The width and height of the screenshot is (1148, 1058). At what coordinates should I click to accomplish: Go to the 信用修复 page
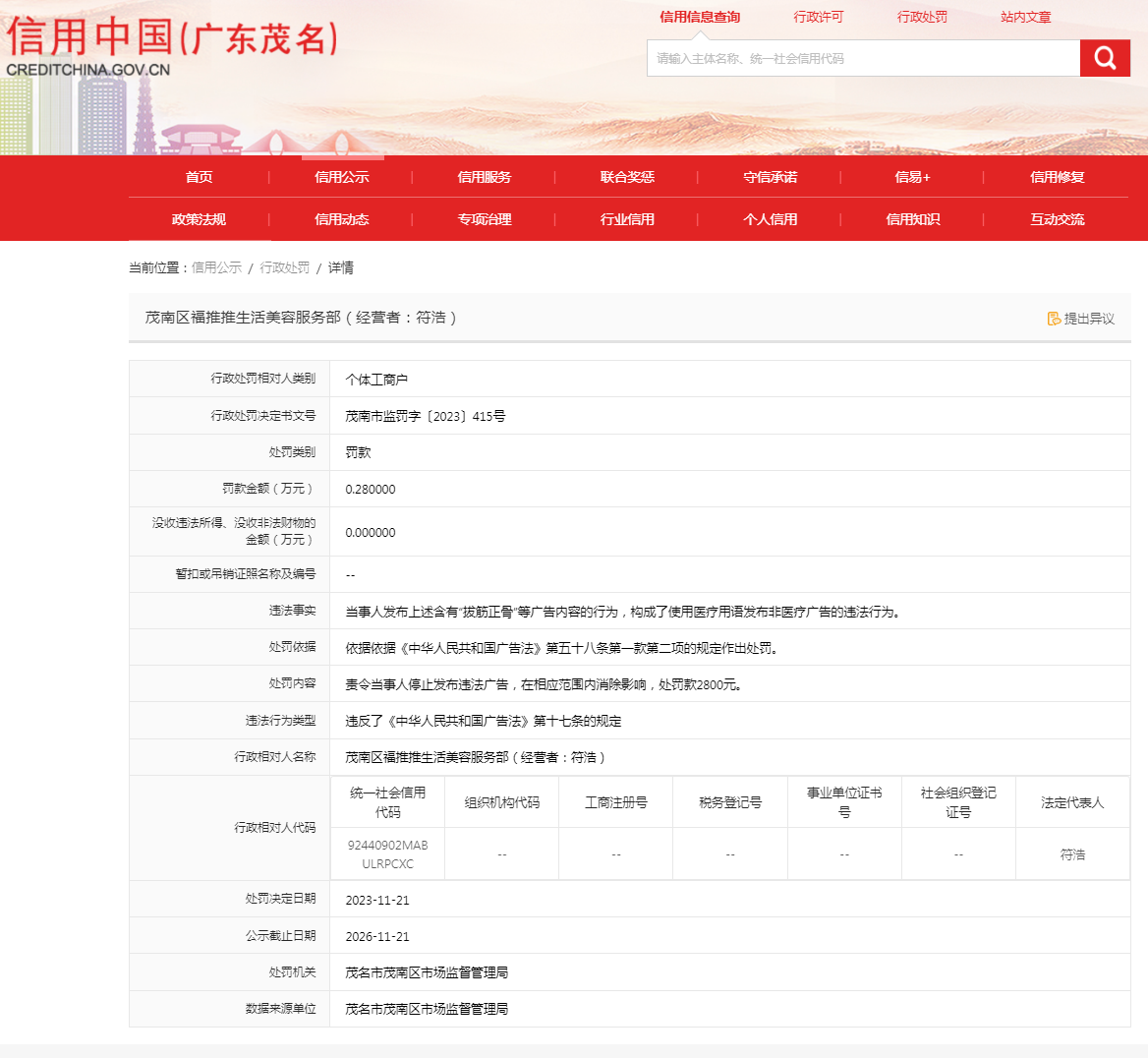(x=1057, y=177)
